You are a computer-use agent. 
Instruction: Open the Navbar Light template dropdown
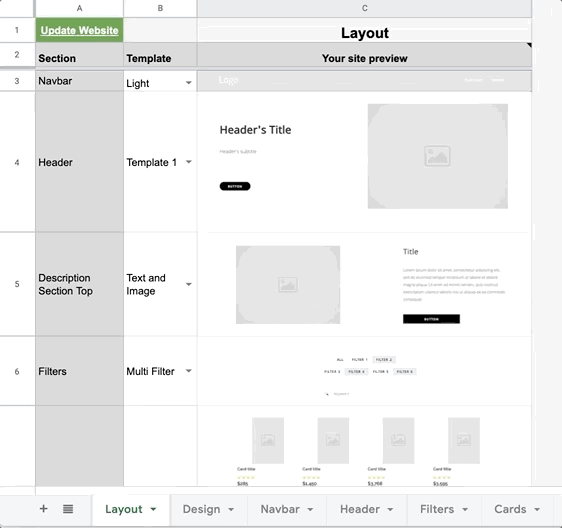tap(189, 83)
